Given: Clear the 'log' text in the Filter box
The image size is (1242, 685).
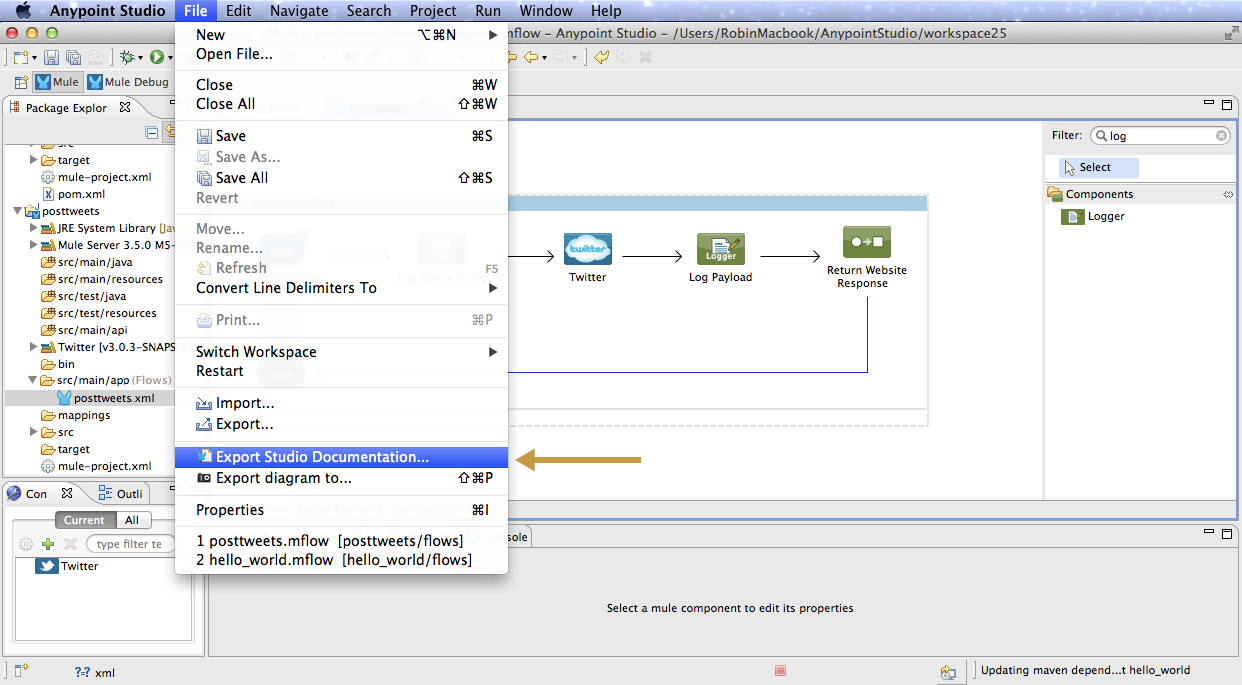Looking at the screenshot, I should (x=1220, y=135).
